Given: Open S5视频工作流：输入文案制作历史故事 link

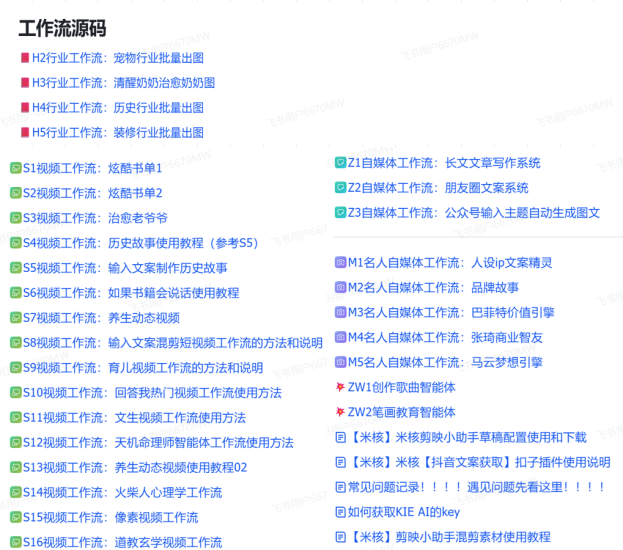Looking at the screenshot, I should tap(125, 268).
